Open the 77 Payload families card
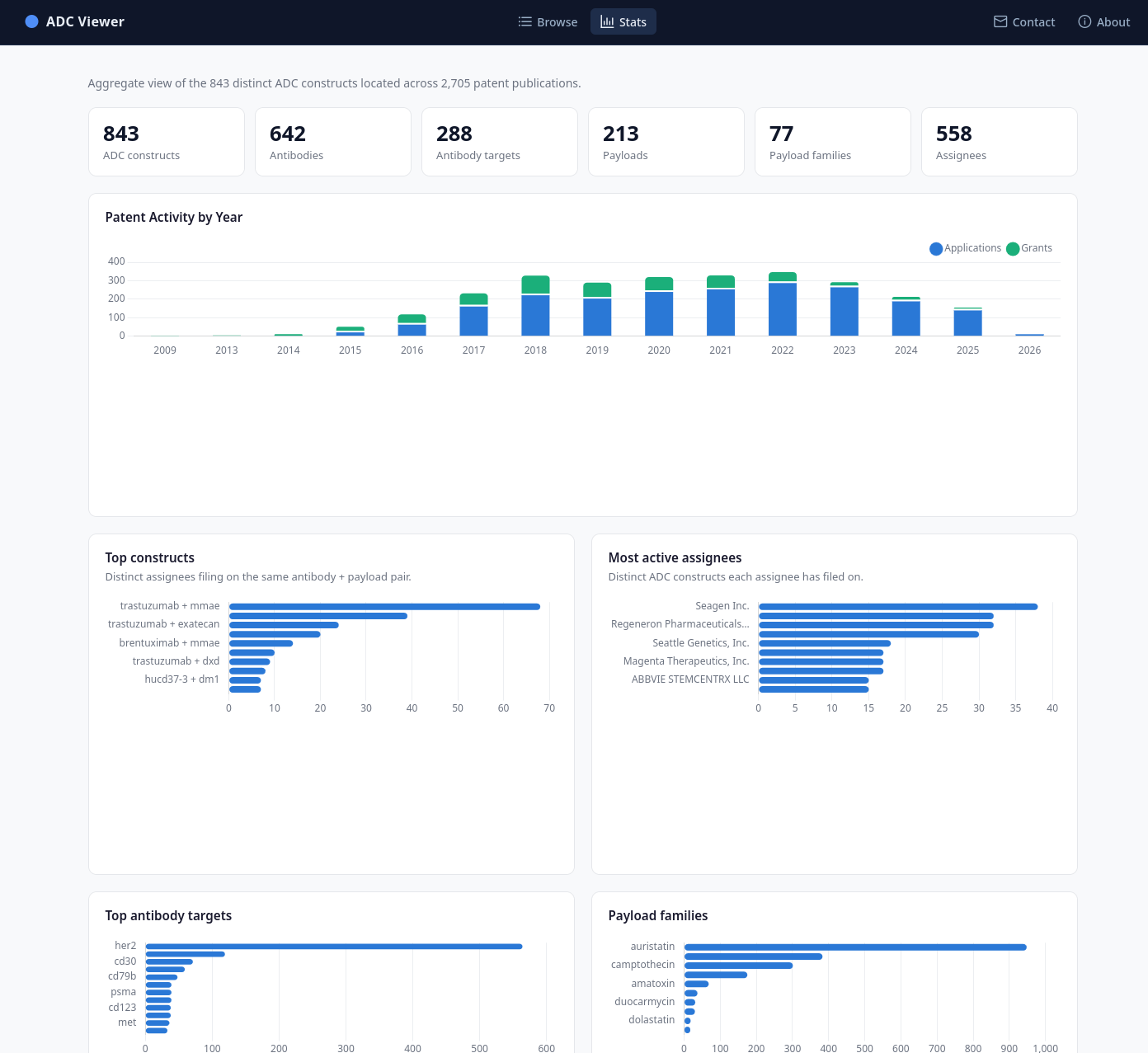The height and width of the screenshot is (1053, 1148). coord(833,142)
